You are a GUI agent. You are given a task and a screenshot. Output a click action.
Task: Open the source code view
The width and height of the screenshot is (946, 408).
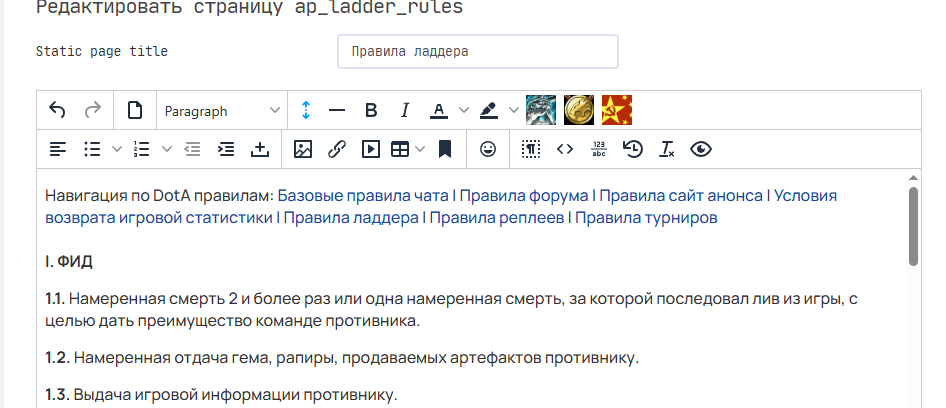565,149
